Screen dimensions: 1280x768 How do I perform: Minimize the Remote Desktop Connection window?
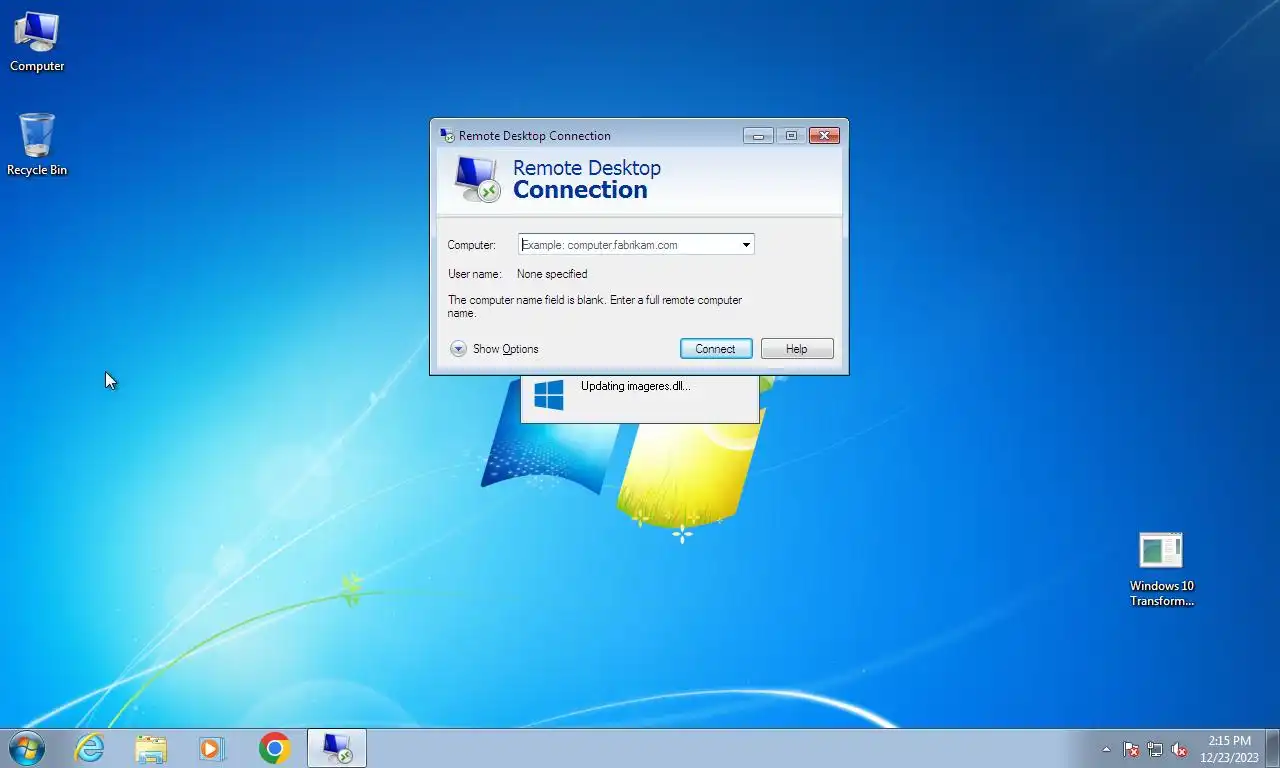758,135
